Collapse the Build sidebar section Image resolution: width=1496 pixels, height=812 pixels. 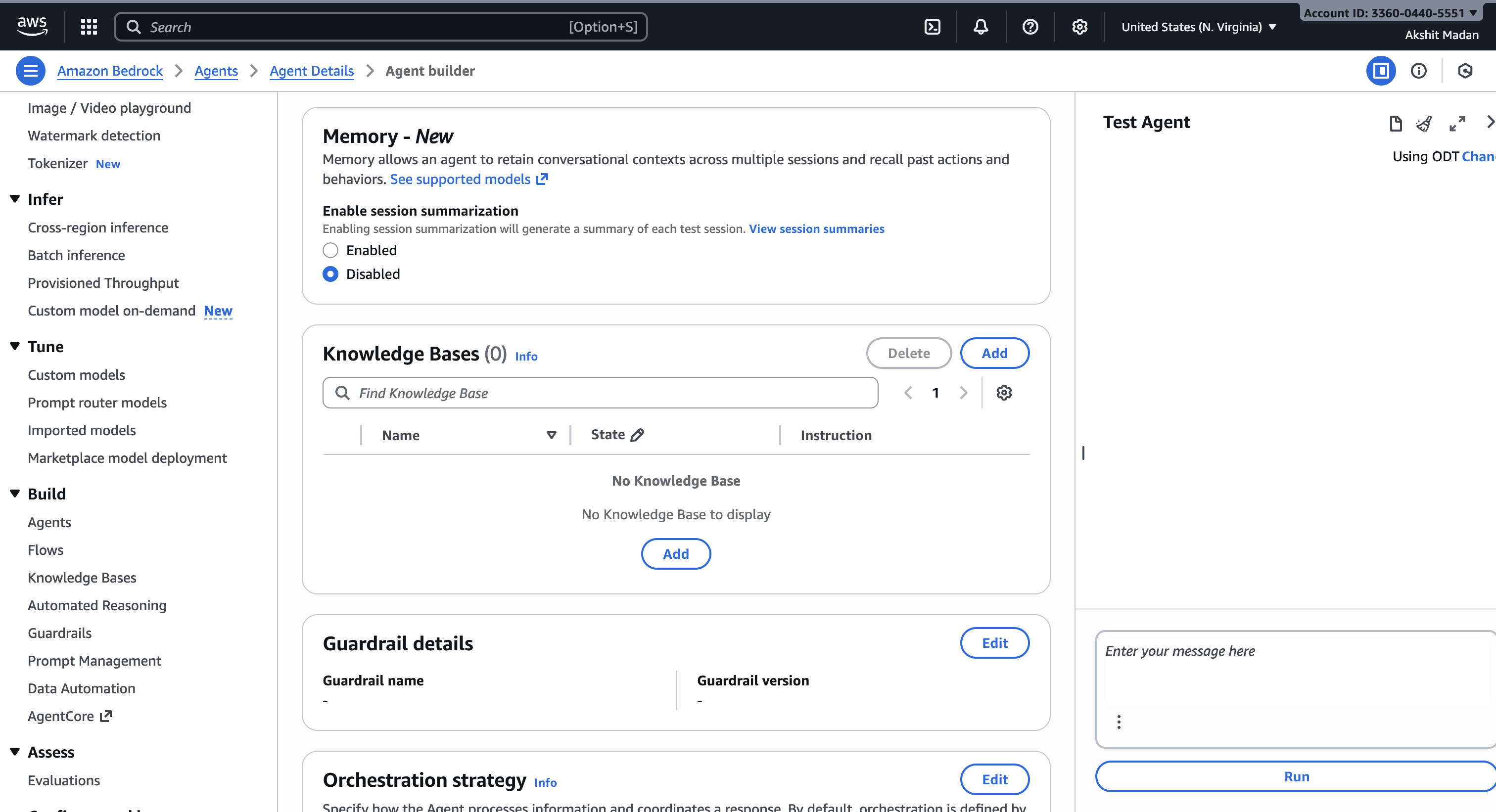15,494
